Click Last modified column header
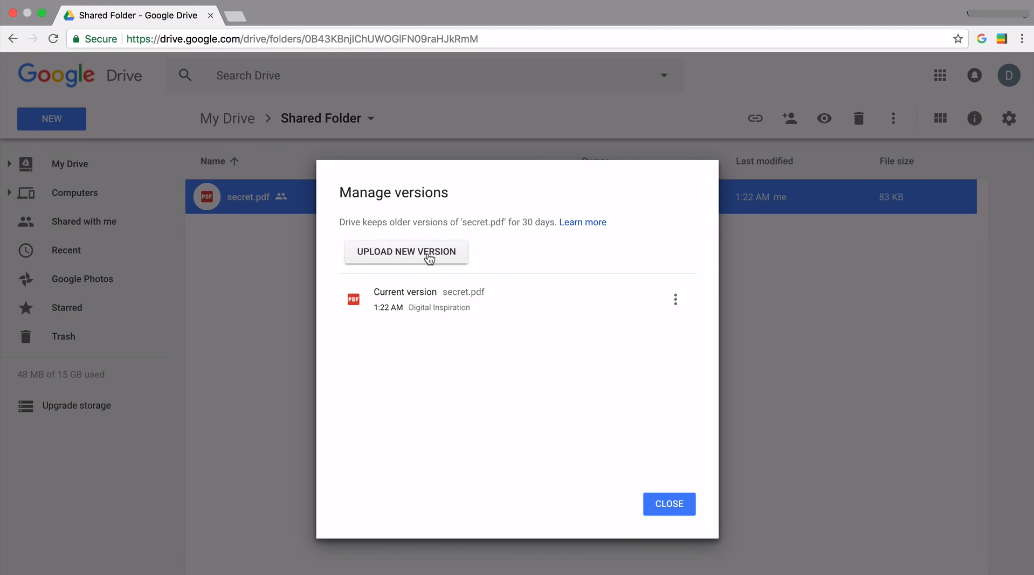 (764, 161)
